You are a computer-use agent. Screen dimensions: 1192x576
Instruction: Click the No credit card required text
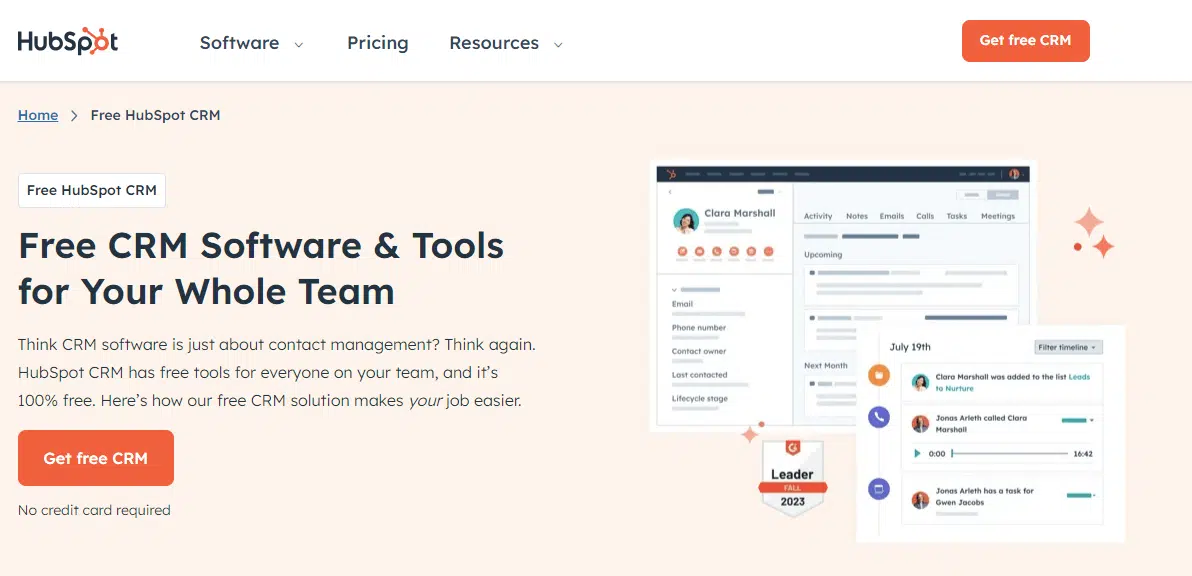click(x=94, y=511)
